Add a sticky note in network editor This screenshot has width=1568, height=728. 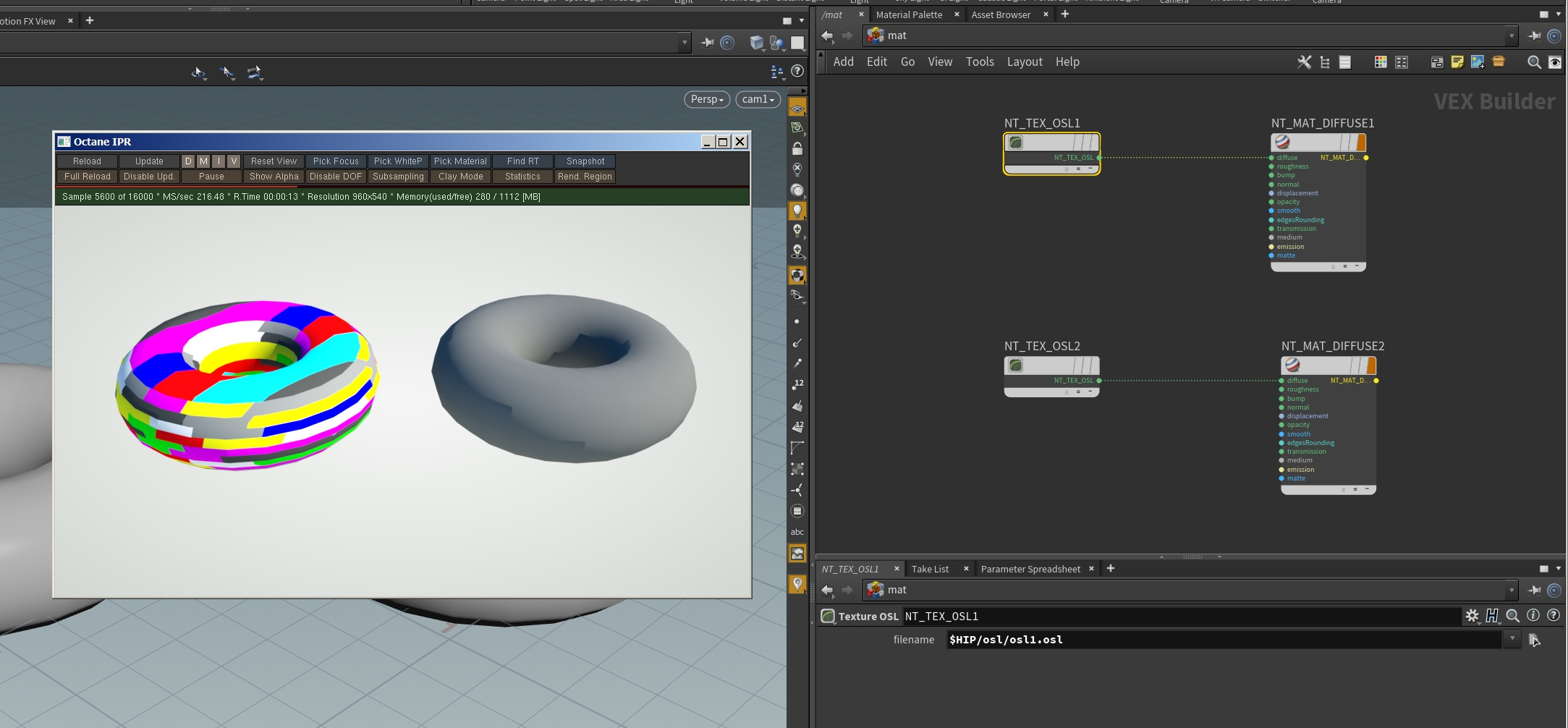1457,62
